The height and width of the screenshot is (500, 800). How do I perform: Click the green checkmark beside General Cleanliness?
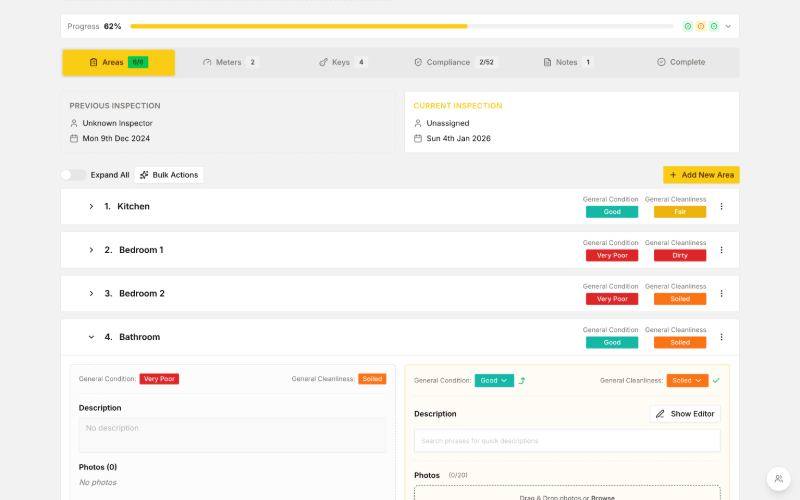(x=716, y=381)
